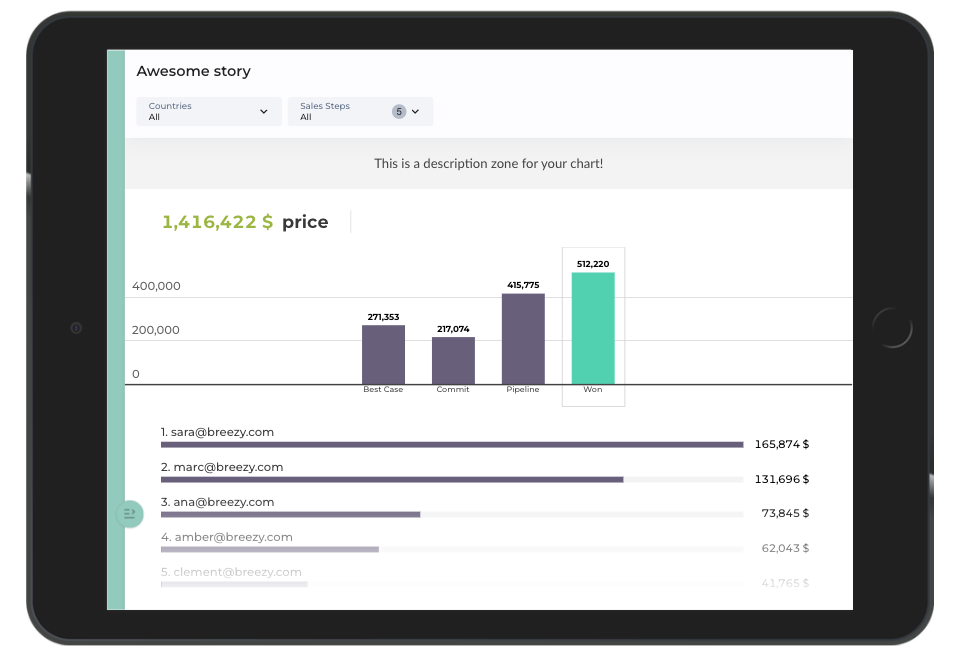Click the Sales Steps count badge 5
954x661 pixels.
(x=399, y=112)
